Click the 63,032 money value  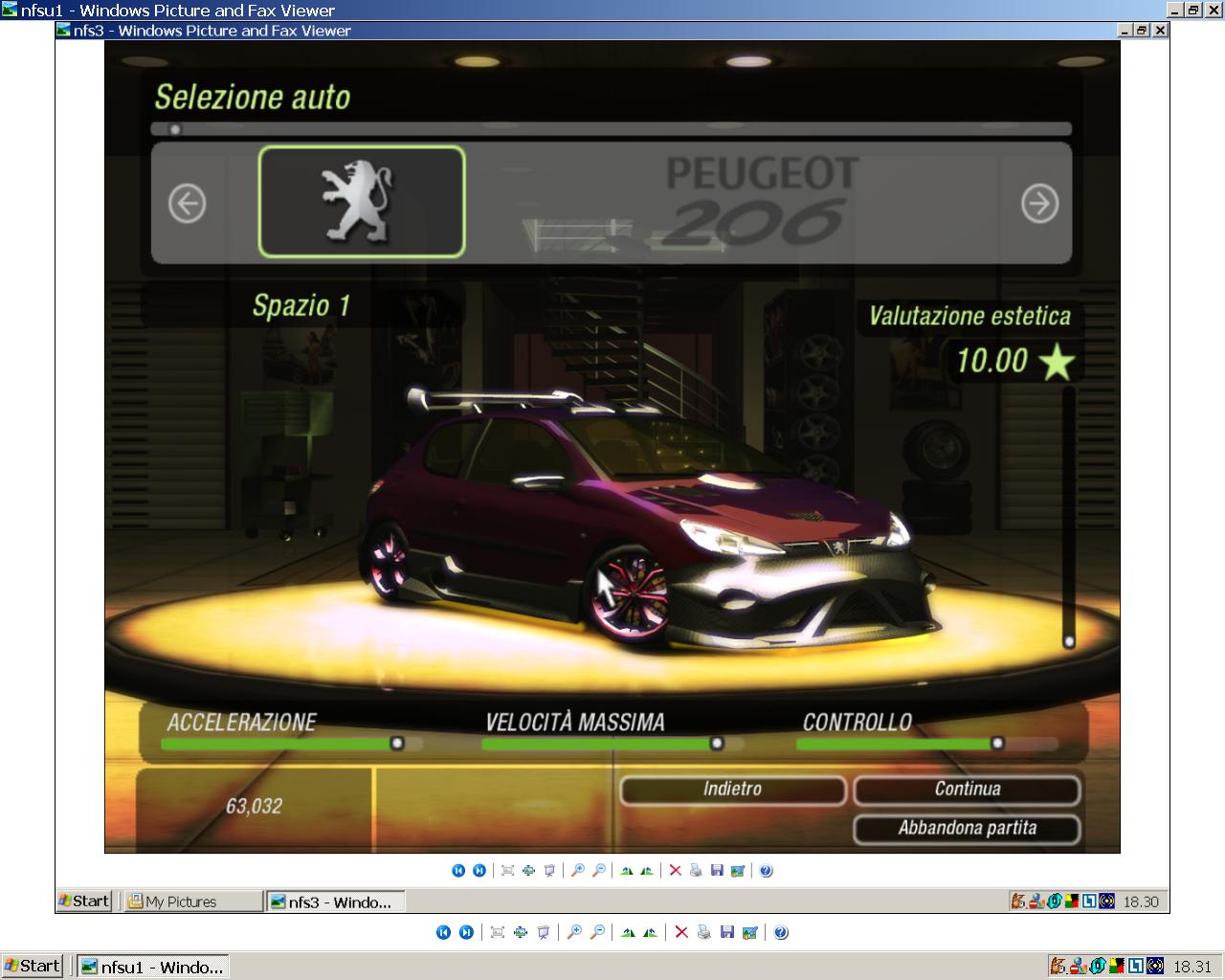point(254,807)
